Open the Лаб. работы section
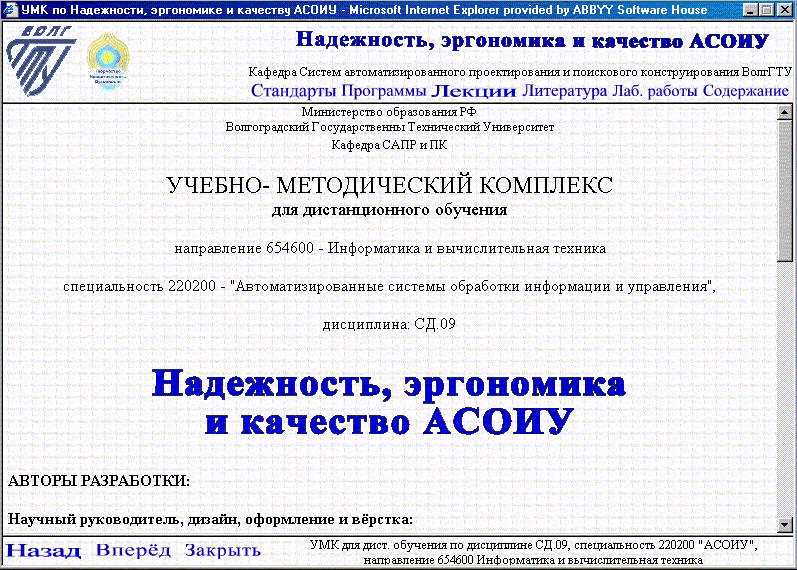Screen dimensions: 797x570 tap(654, 91)
